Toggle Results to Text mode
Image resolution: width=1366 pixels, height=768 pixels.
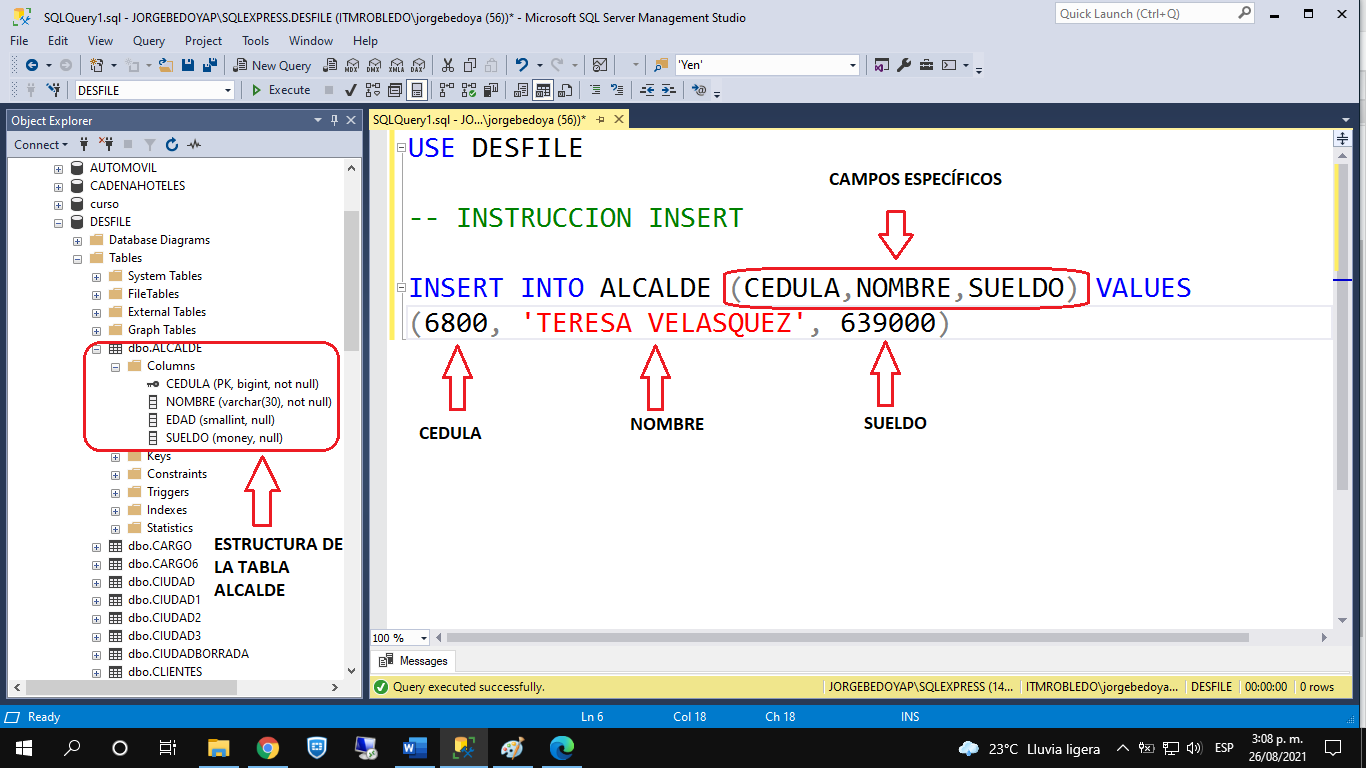(521, 90)
